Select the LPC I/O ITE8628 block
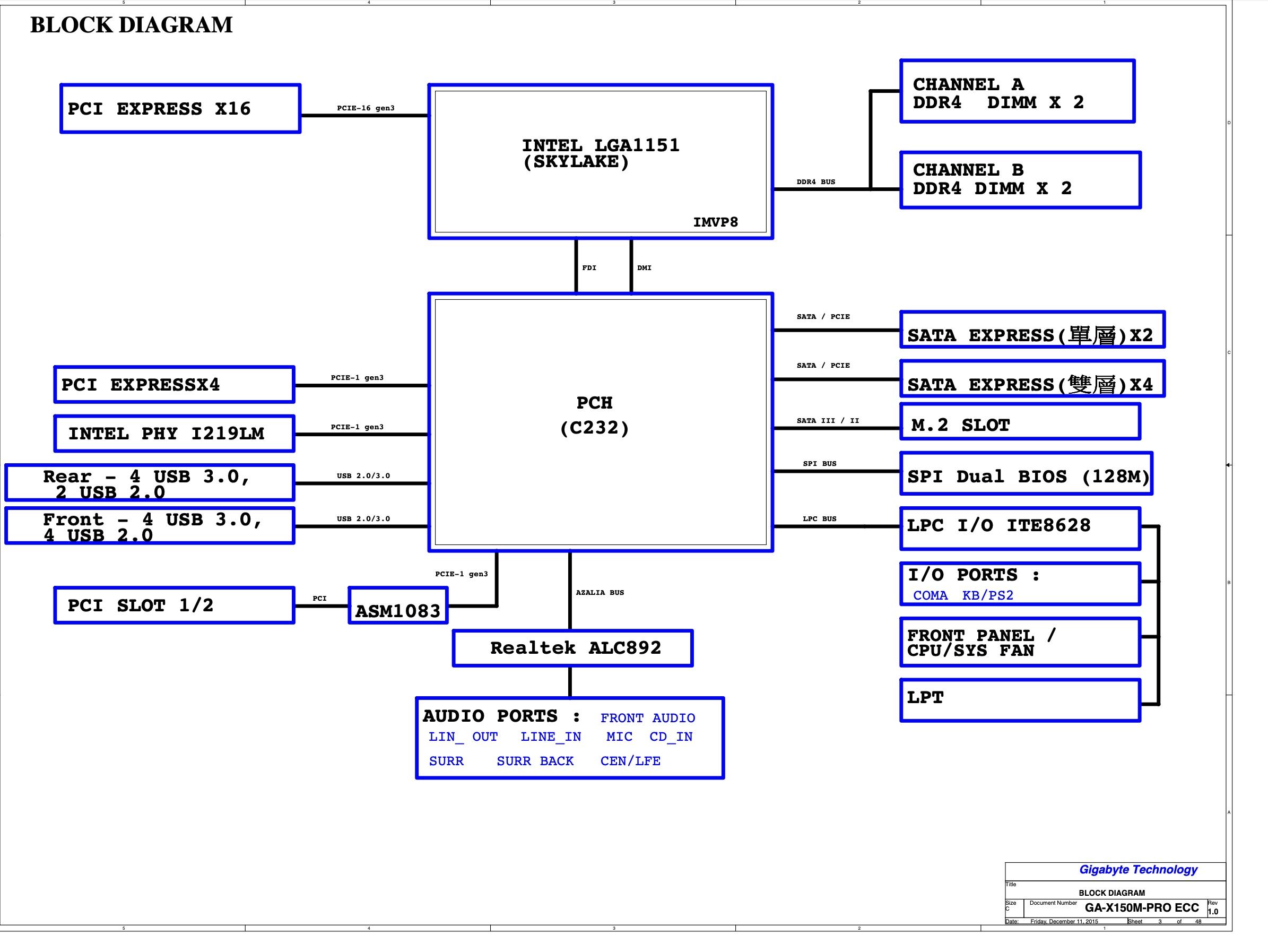 (1020, 529)
